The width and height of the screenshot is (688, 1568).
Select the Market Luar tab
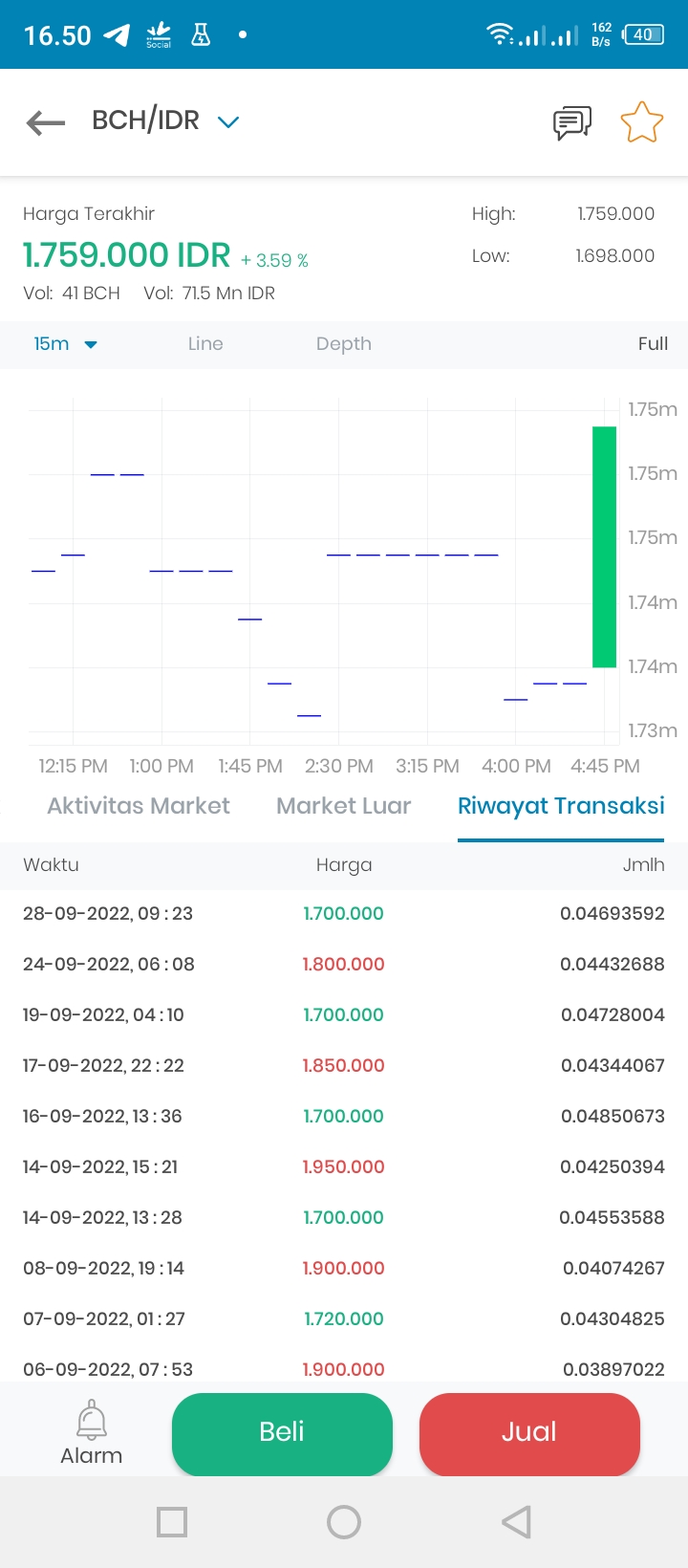click(x=344, y=806)
